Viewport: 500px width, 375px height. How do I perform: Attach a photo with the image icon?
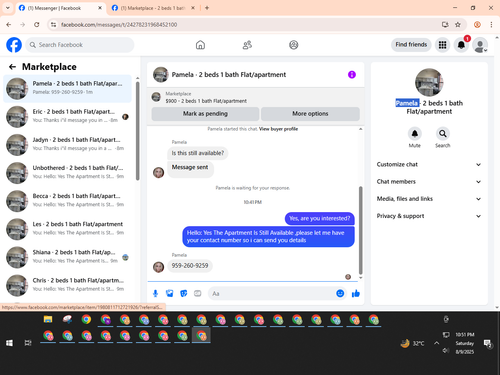pos(170,293)
